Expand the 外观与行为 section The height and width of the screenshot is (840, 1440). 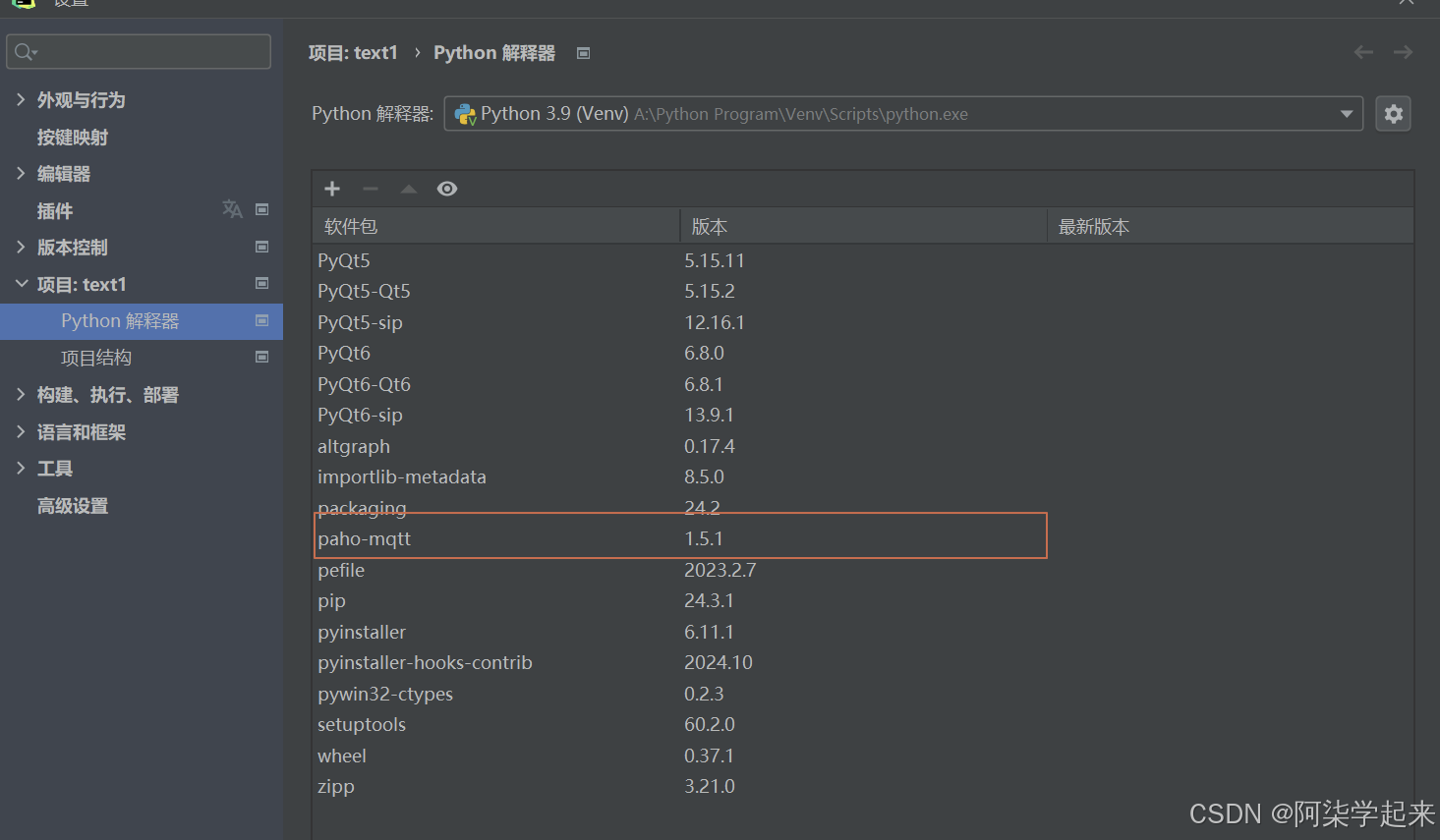tap(22, 99)
